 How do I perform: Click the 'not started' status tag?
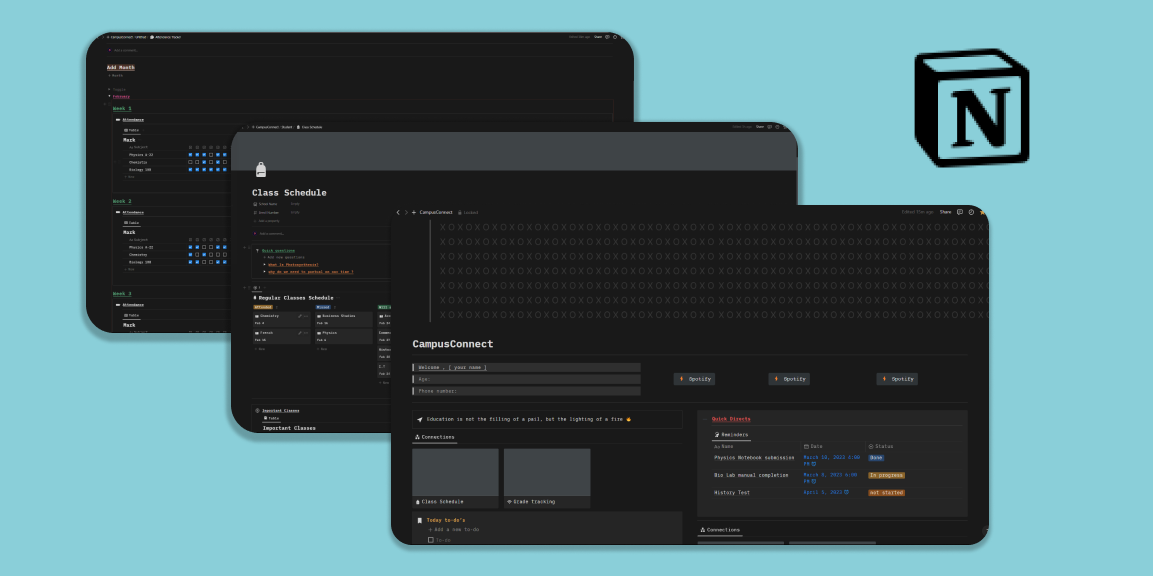[x=886, y=493]
